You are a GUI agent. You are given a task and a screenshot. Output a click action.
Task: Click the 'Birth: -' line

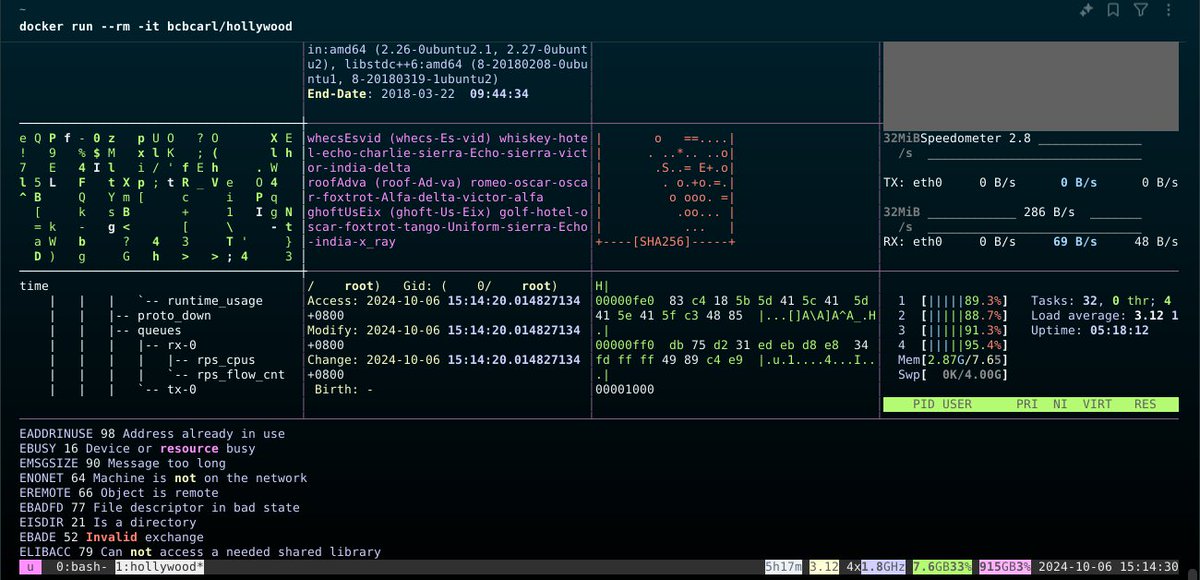coord(342,389)
